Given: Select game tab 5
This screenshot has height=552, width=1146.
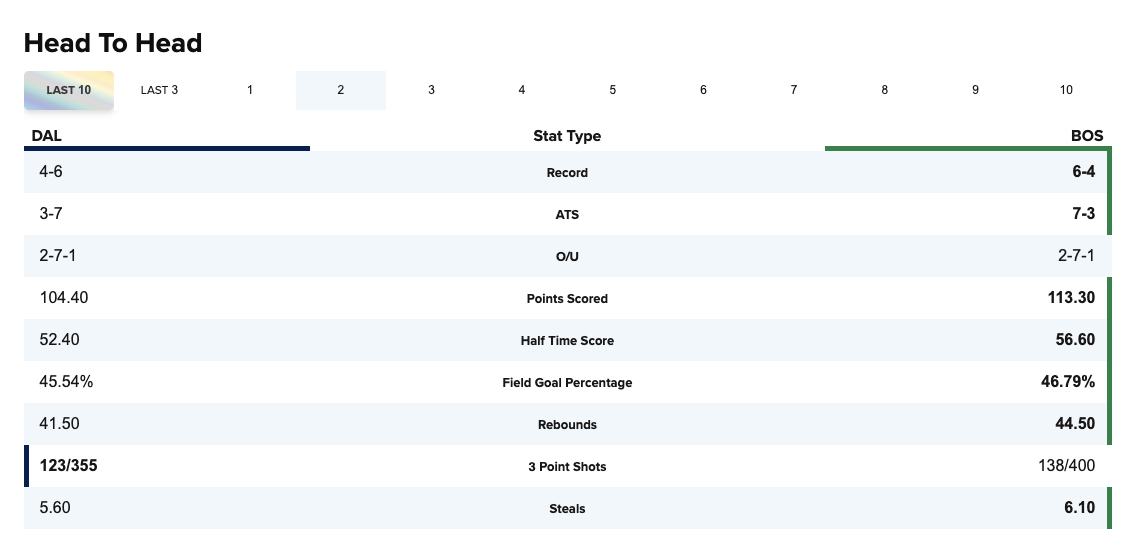Looking at the screenshot, I should (x=612, y=90).
